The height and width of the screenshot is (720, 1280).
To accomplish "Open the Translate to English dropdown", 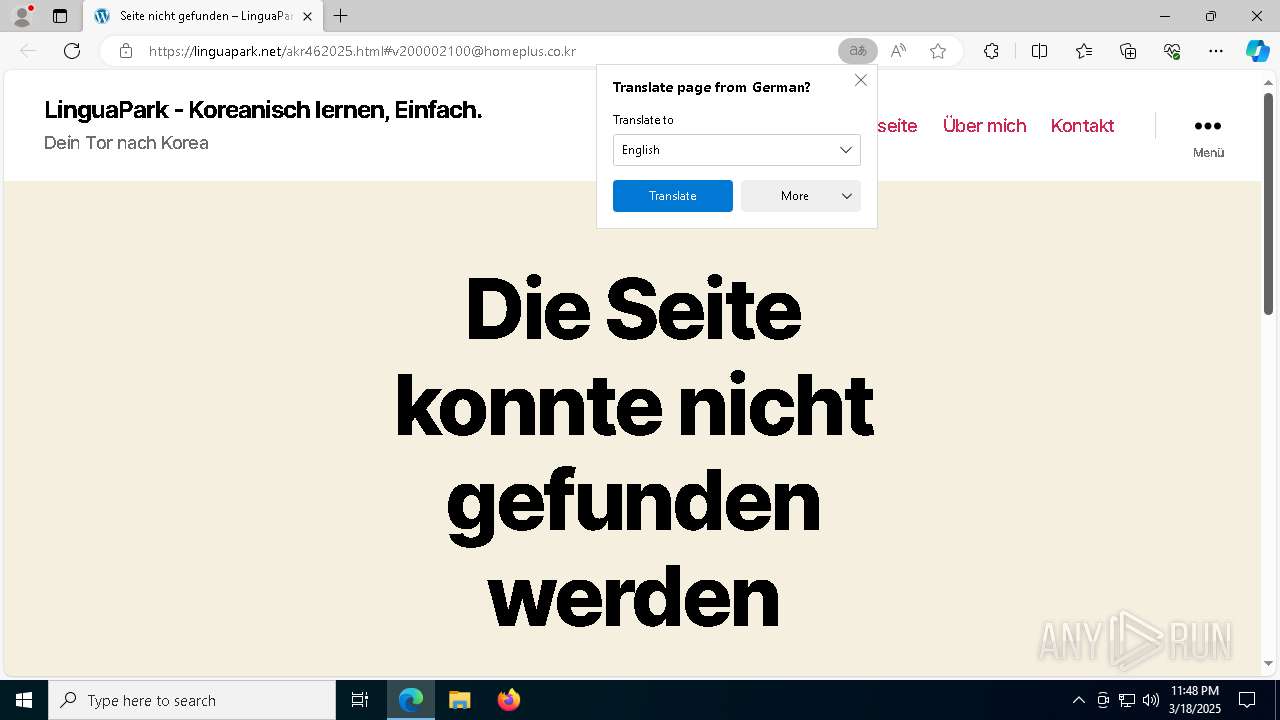I will tap(736, 150).
